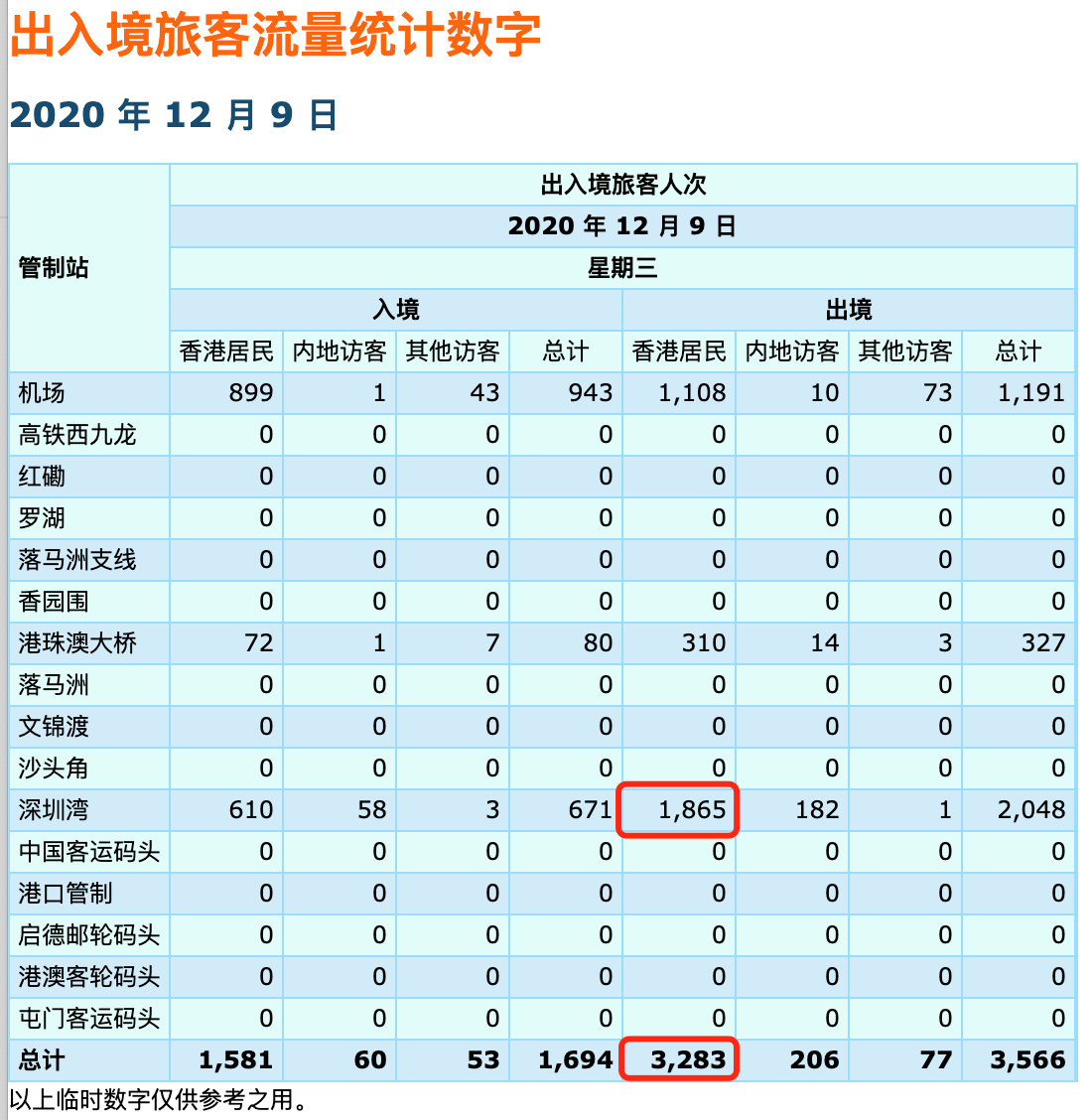The image size is (1092, 1120).
Task: Click the value 58 in the 深圳湾 row
Action: tap(372, 810)
